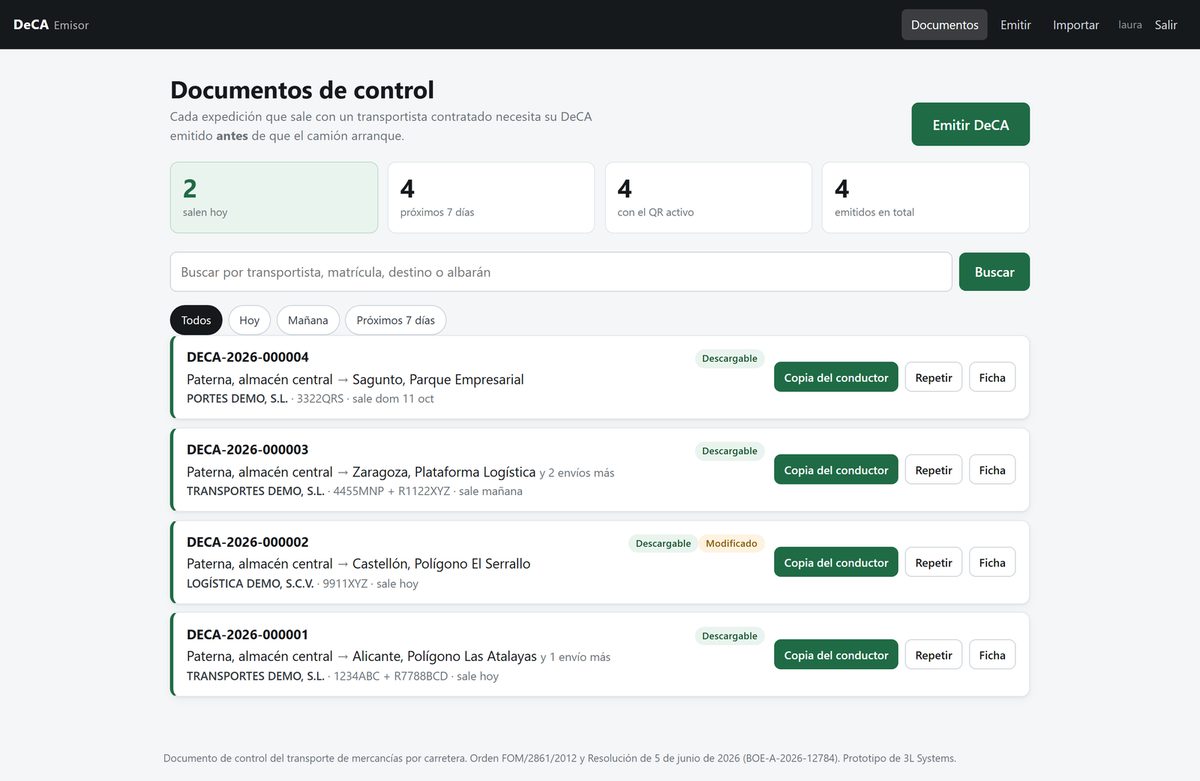Click 'y 1 envío más' text

click(x=576, y=658)
